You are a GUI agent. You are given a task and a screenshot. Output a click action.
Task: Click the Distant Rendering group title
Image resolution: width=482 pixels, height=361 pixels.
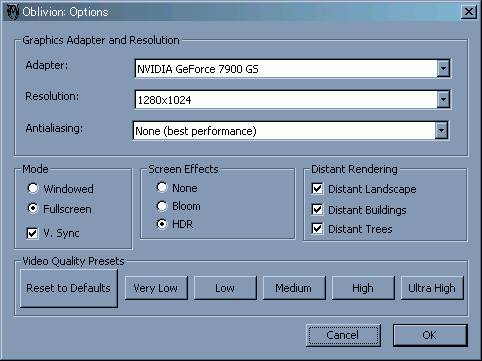click(354, 169)
